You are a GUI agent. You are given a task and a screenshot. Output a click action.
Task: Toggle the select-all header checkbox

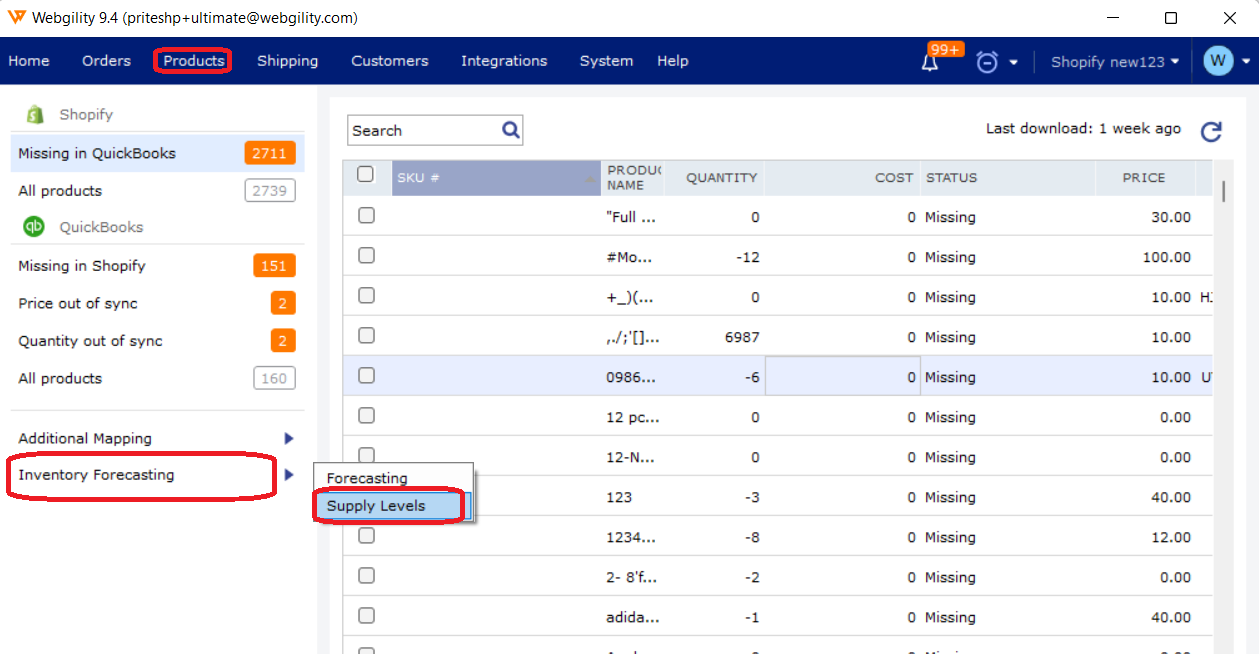(x=366, y=174)
